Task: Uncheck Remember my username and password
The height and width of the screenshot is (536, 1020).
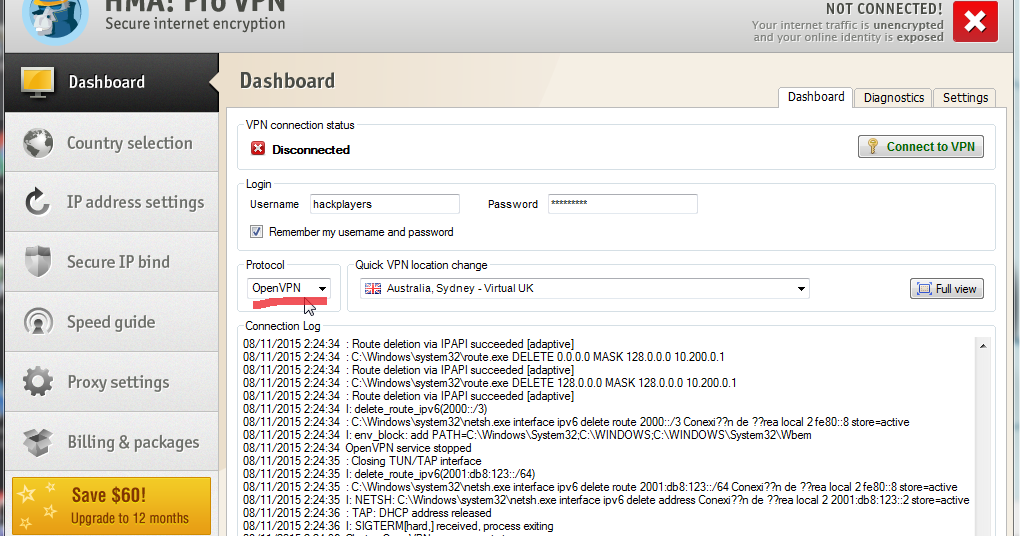Action: point(256,232)
